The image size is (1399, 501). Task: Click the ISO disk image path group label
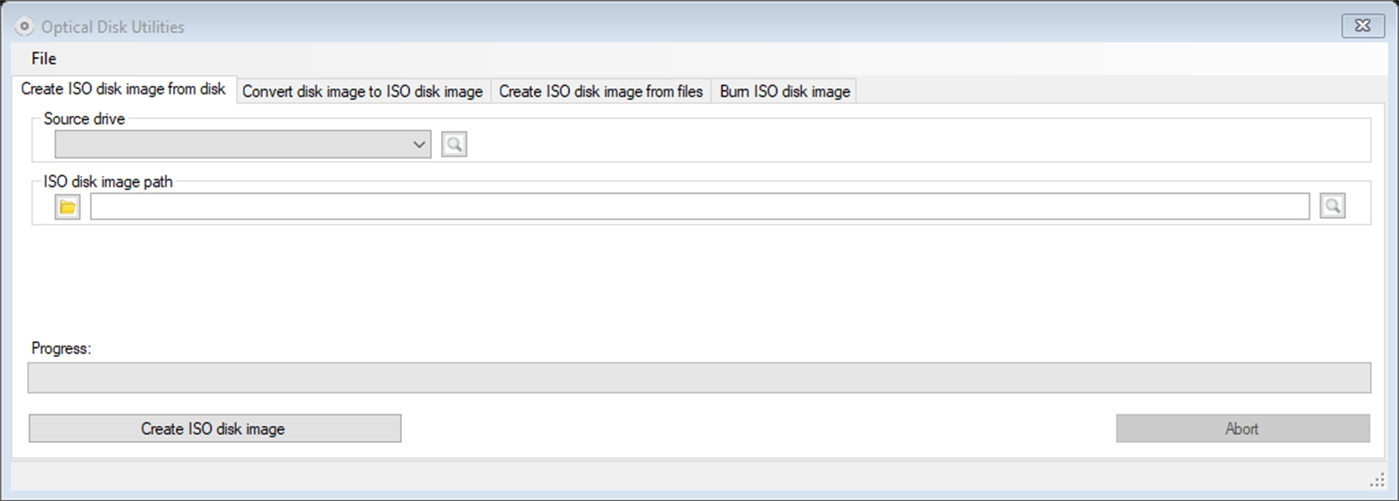pos(109,182)
